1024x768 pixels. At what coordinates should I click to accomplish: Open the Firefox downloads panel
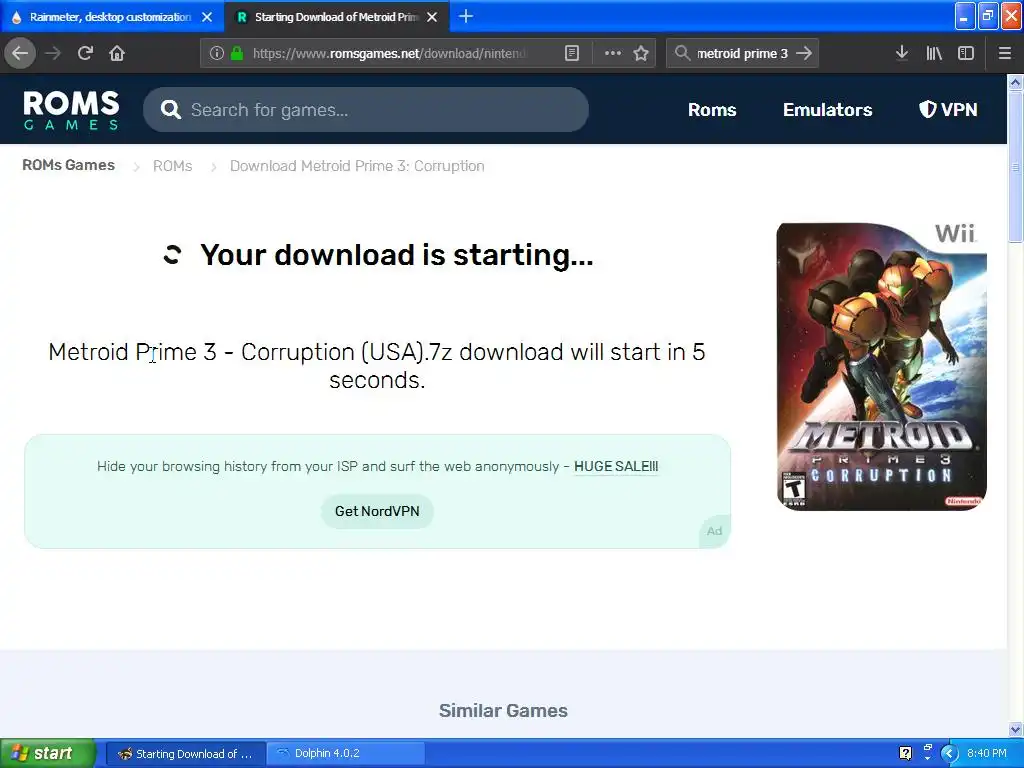902,53
